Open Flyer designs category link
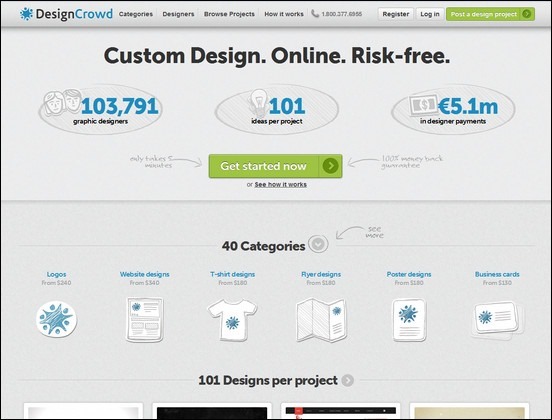 321,274
